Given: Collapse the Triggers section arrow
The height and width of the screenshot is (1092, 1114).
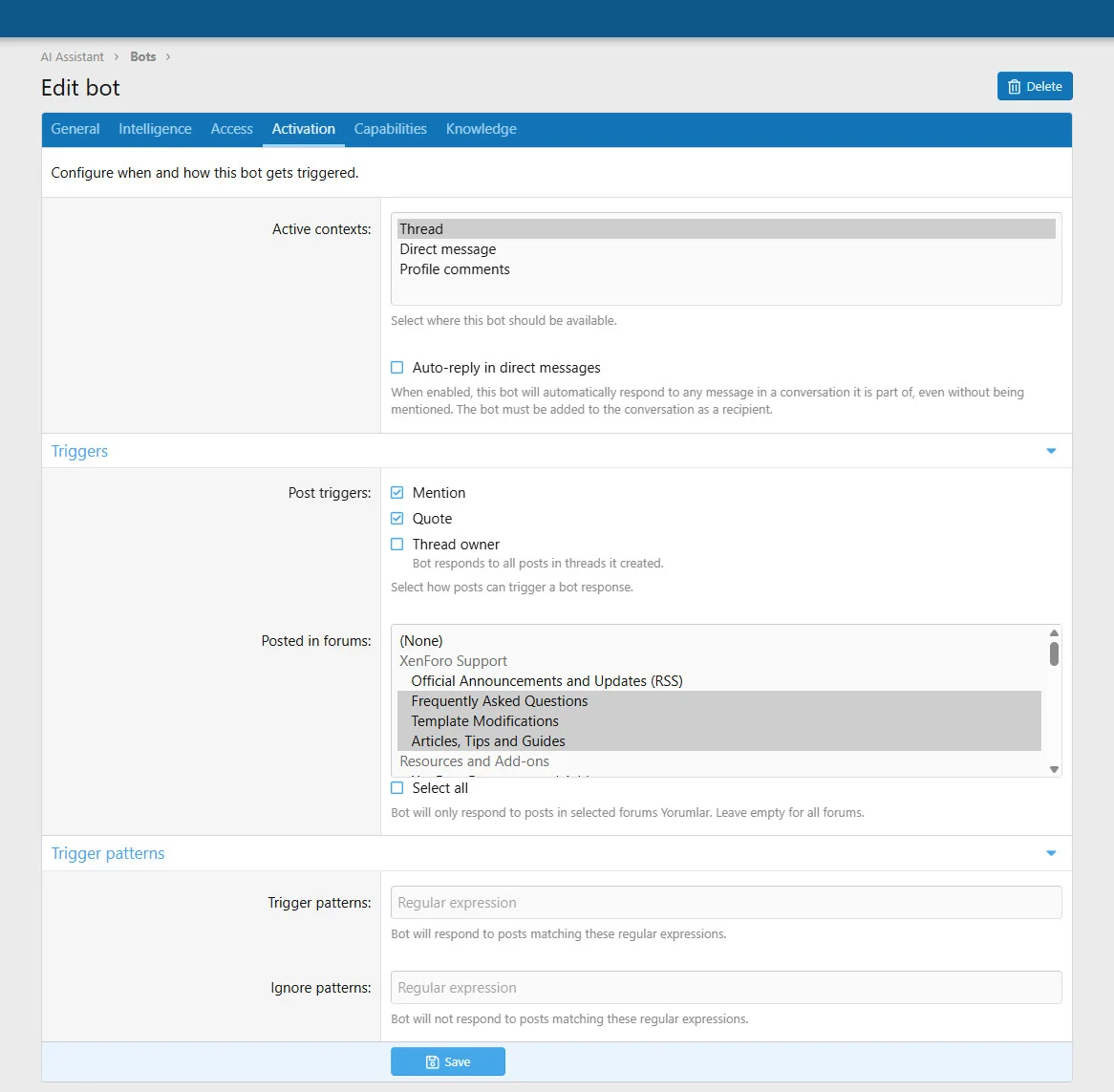Looking at the screenshot, I should (1051, 451).
